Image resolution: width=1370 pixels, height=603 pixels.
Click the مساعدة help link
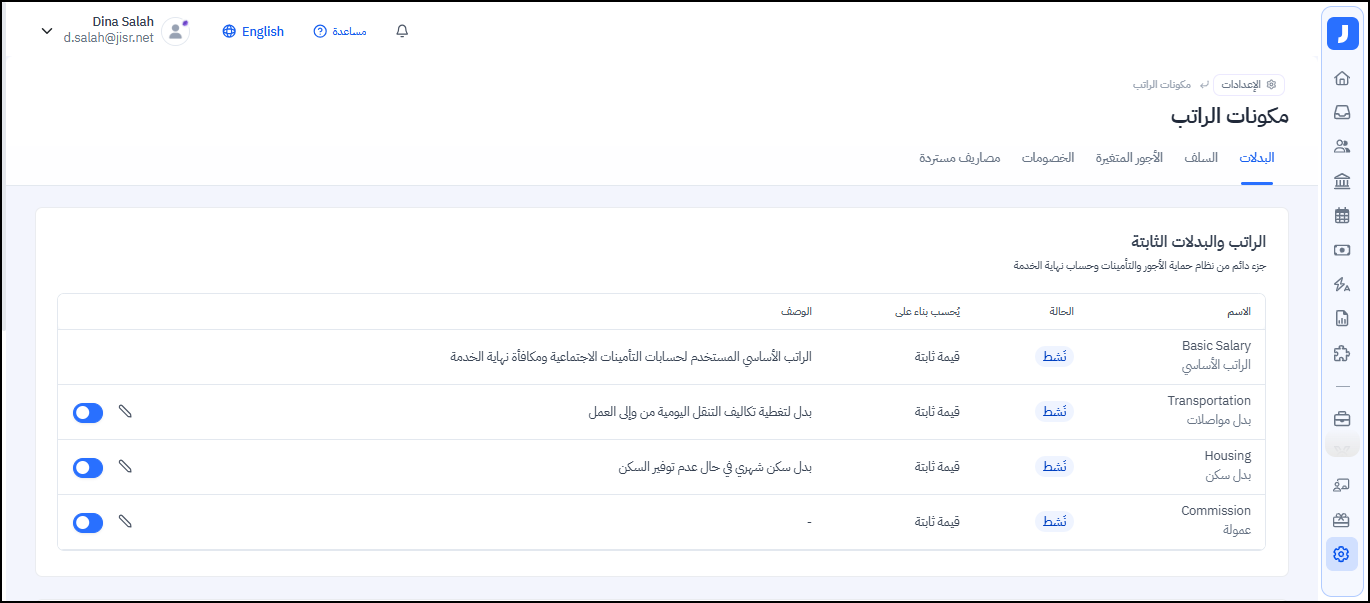[x=340, y=31]
